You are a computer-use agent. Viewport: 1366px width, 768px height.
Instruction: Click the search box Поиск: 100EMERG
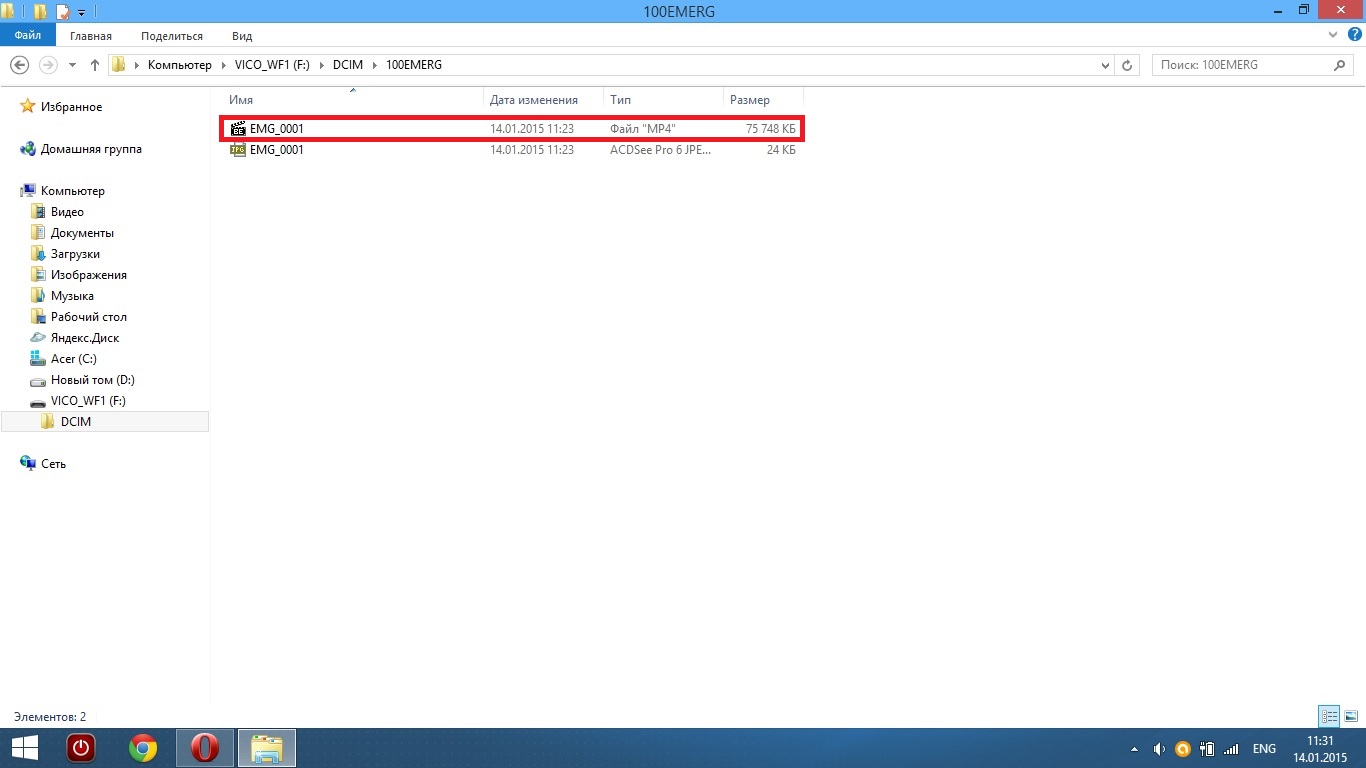pos(1240,65)
